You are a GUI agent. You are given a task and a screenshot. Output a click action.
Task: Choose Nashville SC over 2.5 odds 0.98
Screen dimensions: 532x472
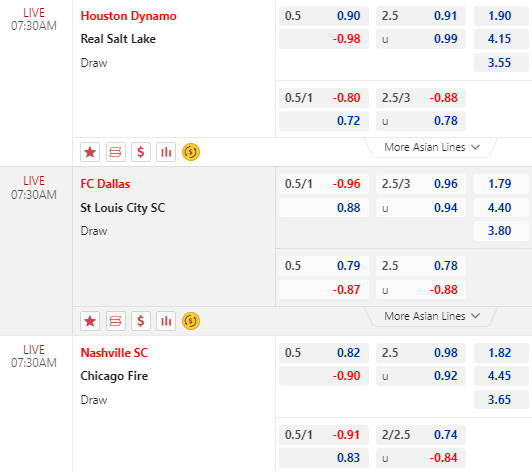pyautogui.click(x=421, y=353)
